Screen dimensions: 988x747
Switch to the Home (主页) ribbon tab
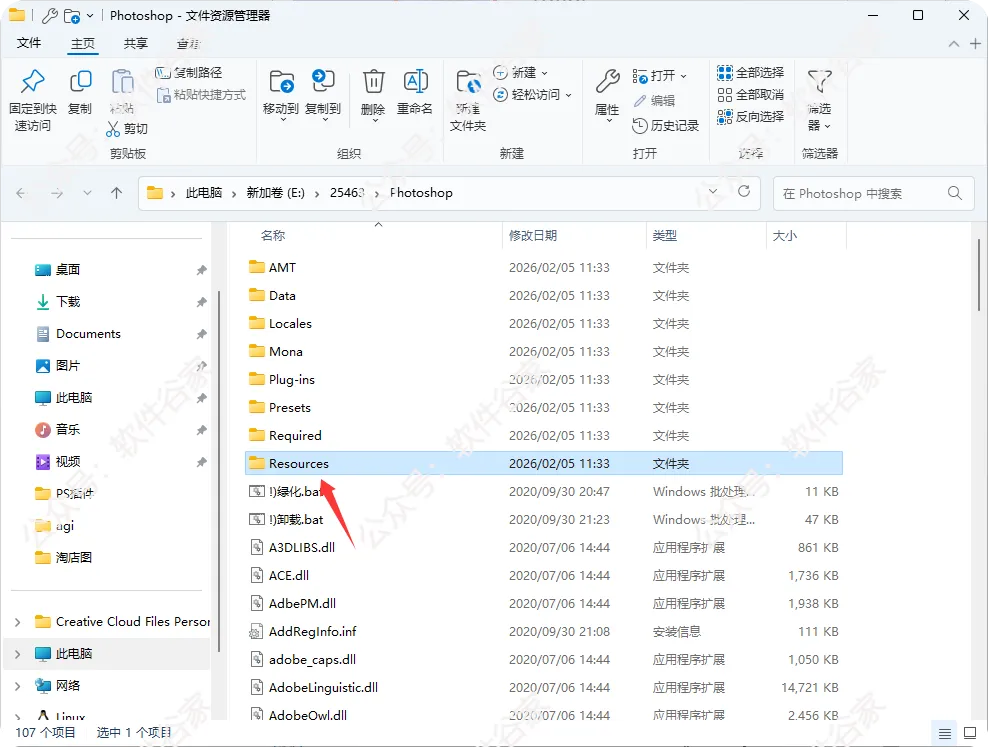point(83,43)
